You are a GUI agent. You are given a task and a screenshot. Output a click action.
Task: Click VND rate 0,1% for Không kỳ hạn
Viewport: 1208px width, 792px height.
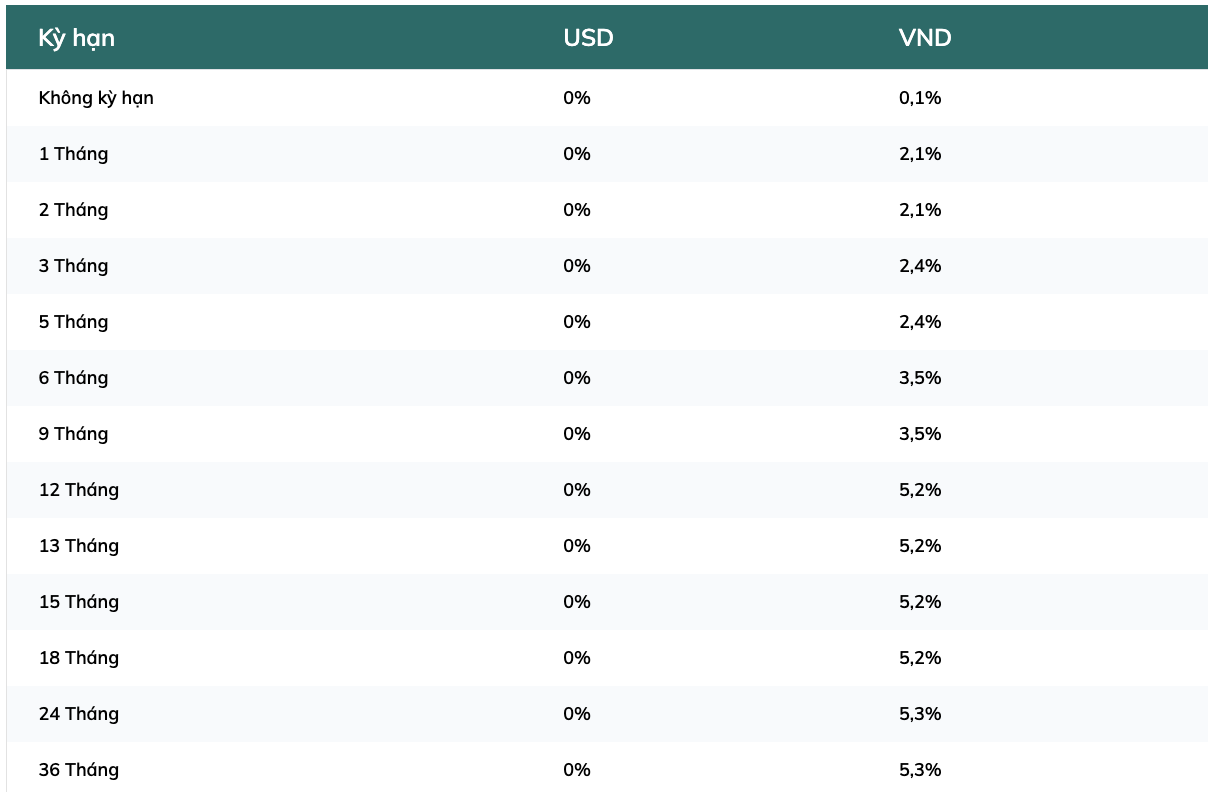click(x=920, y=98)
